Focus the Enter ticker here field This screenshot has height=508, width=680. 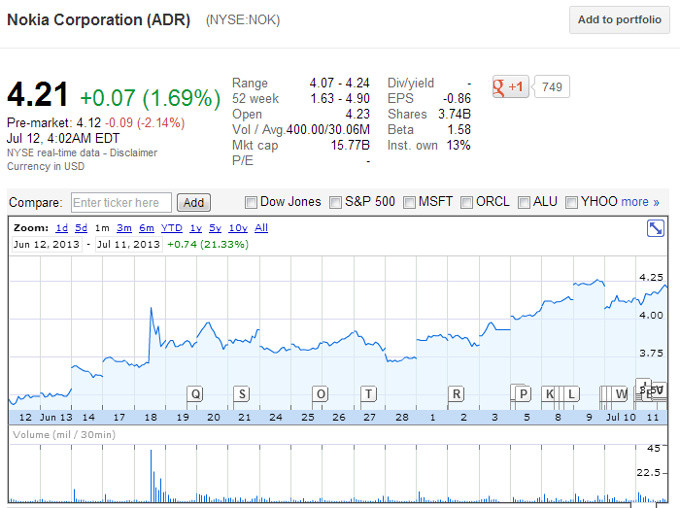point(121,203)
